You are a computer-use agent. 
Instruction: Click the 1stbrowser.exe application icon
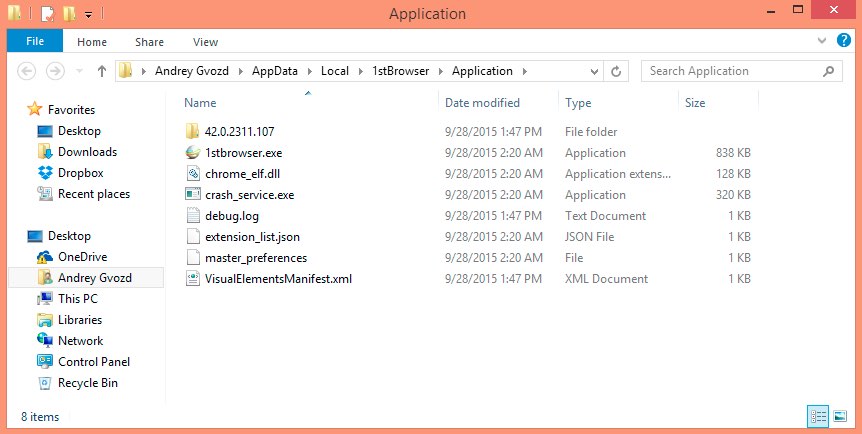194,153
